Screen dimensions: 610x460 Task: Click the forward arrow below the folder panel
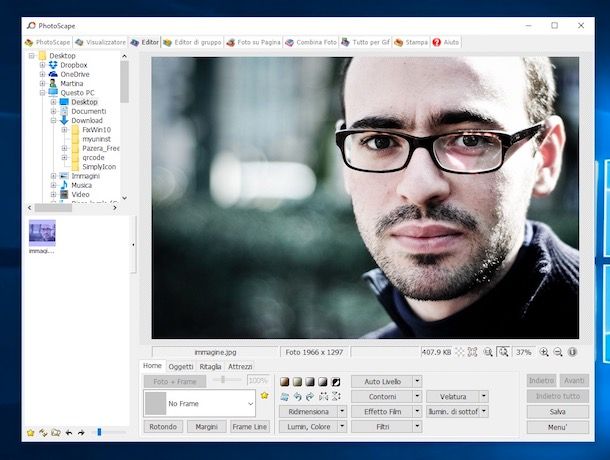[81, 433]
